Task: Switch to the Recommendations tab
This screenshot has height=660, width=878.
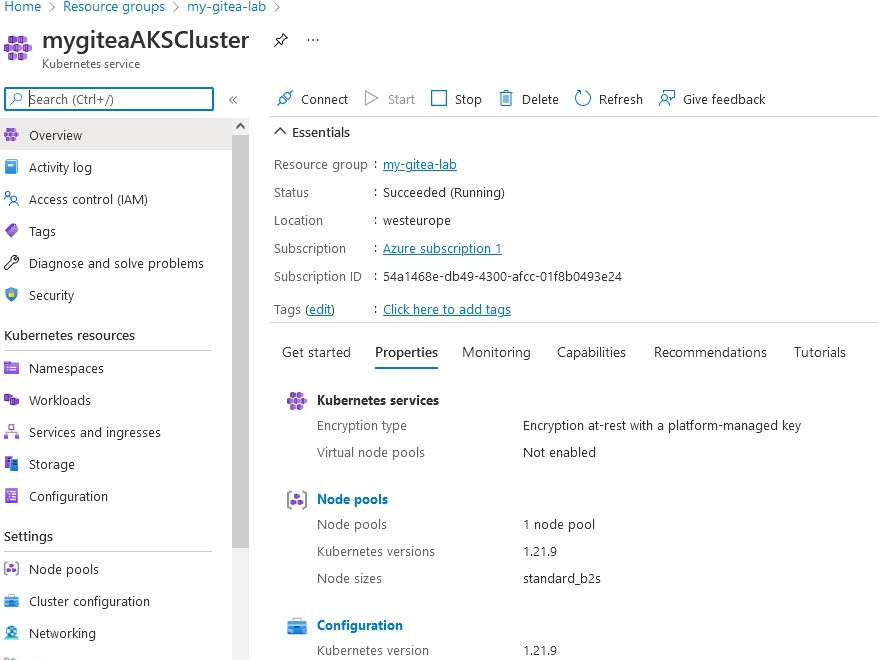Action: pos(710,352)
